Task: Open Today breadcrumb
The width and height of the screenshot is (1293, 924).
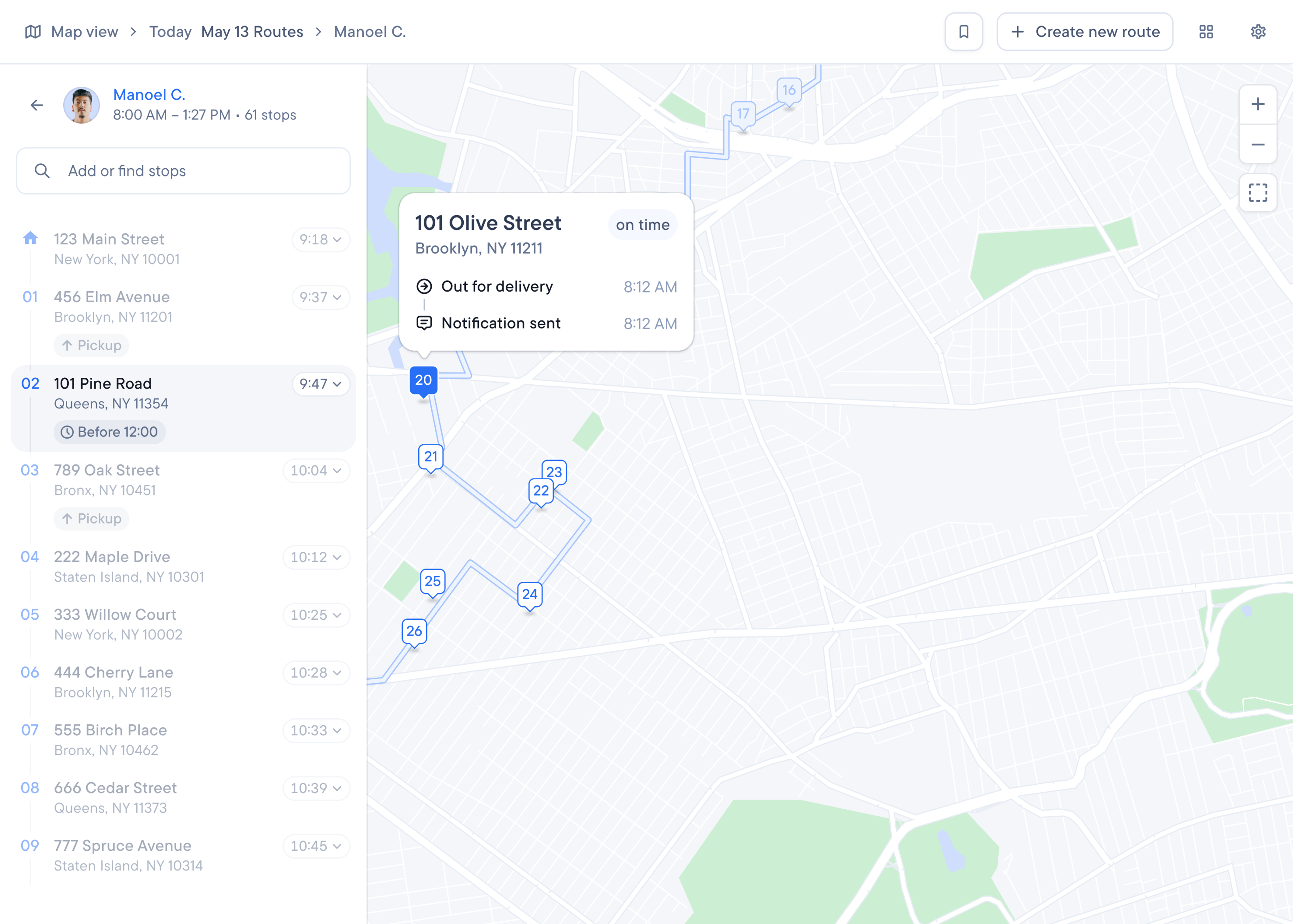Action: pyautogui.click(x=170, y=32)
